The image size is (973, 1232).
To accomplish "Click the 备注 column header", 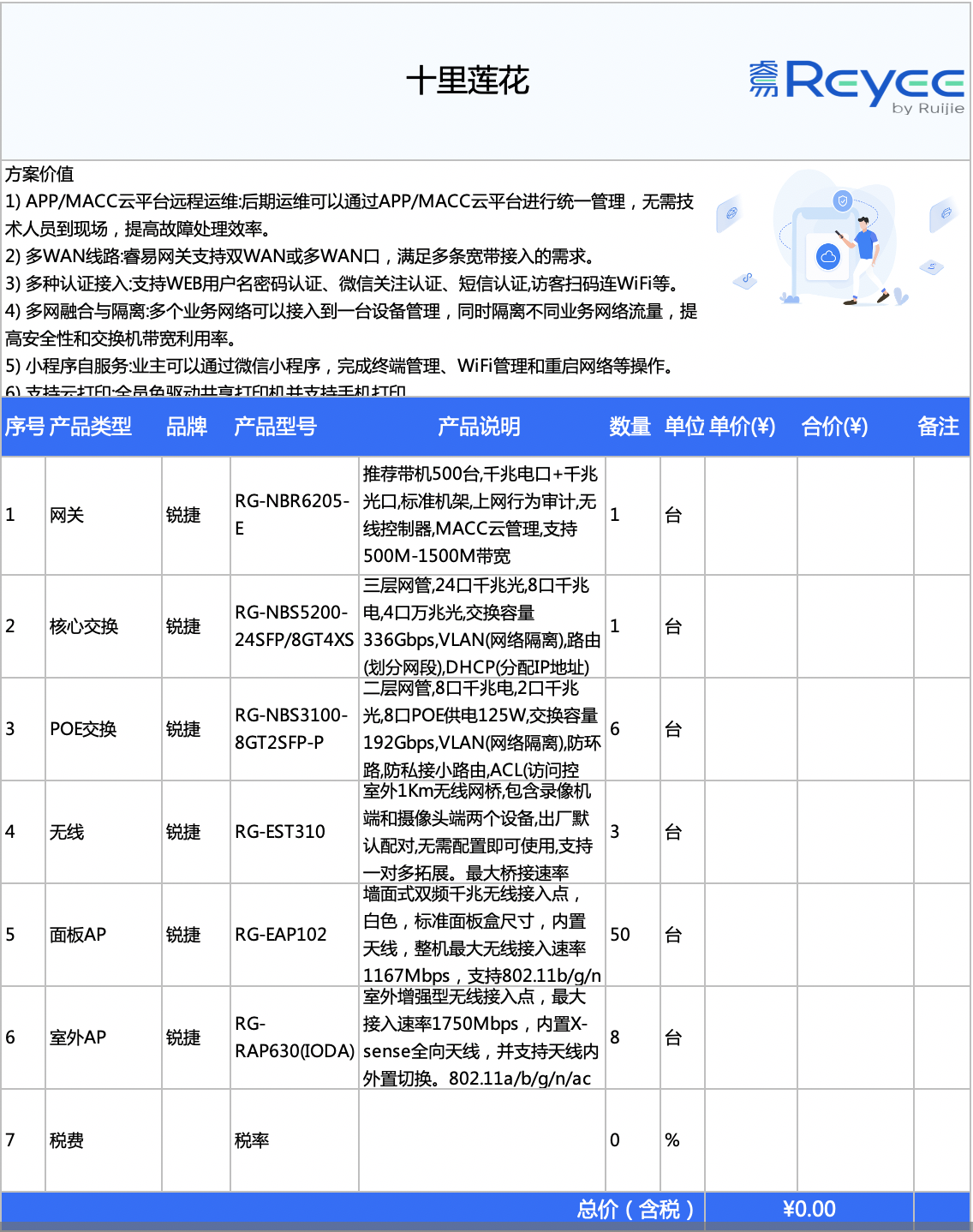I will coord(939,427).
